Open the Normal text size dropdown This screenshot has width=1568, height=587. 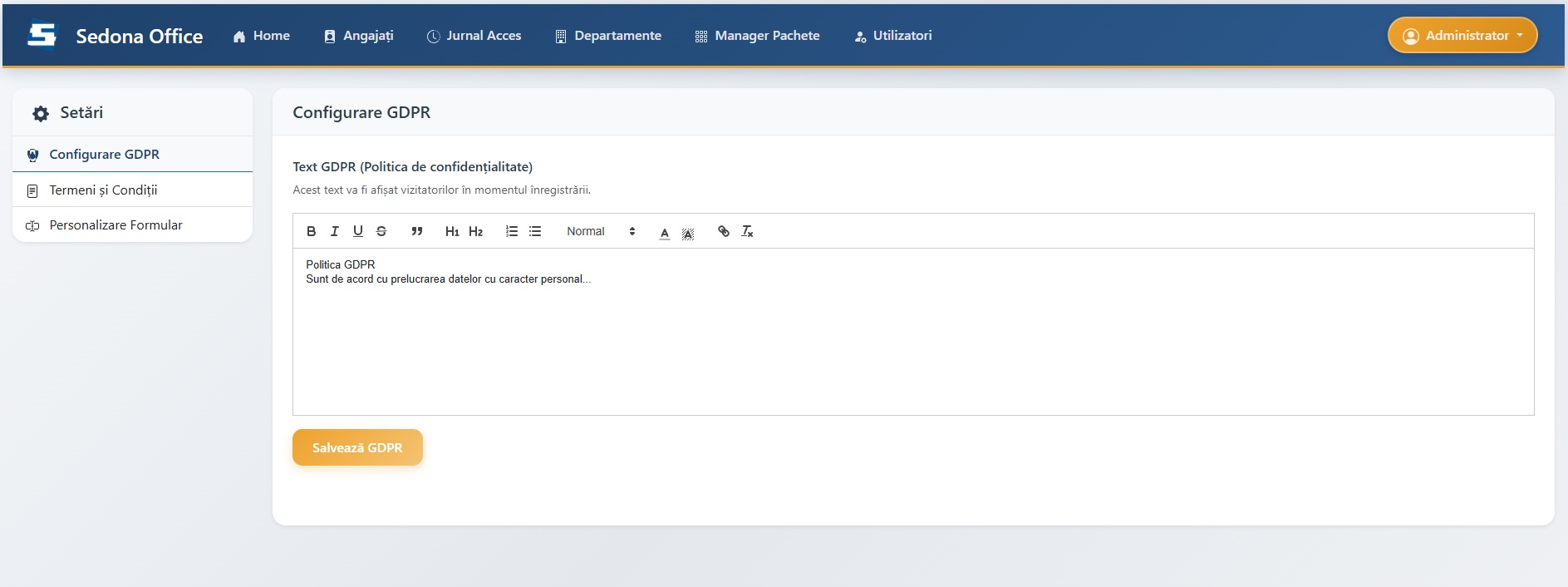point(600,232)
